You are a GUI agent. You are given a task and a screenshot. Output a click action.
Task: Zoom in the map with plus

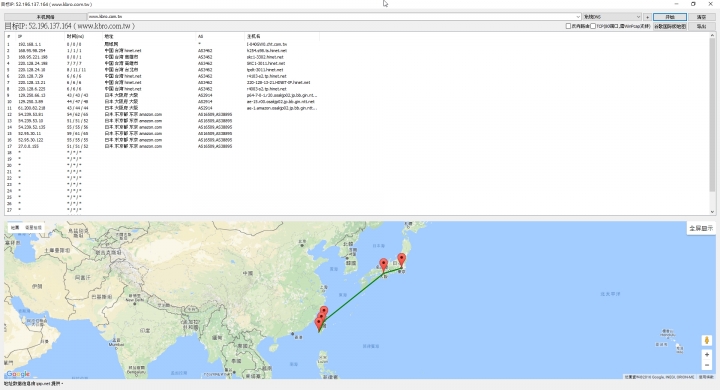(x=707, y=355)
